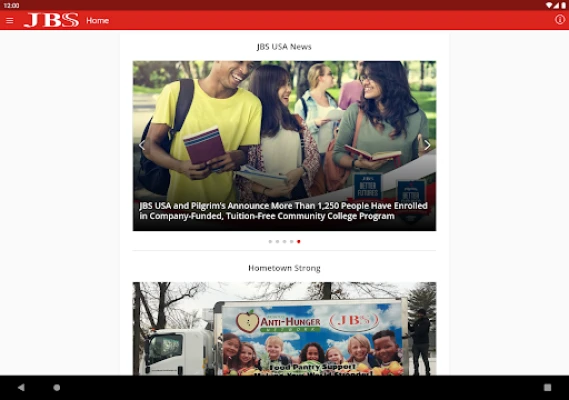This screenshot has height=400, width=569.
Task: Tap Android home circle button
Action: (x=57, y=387)
